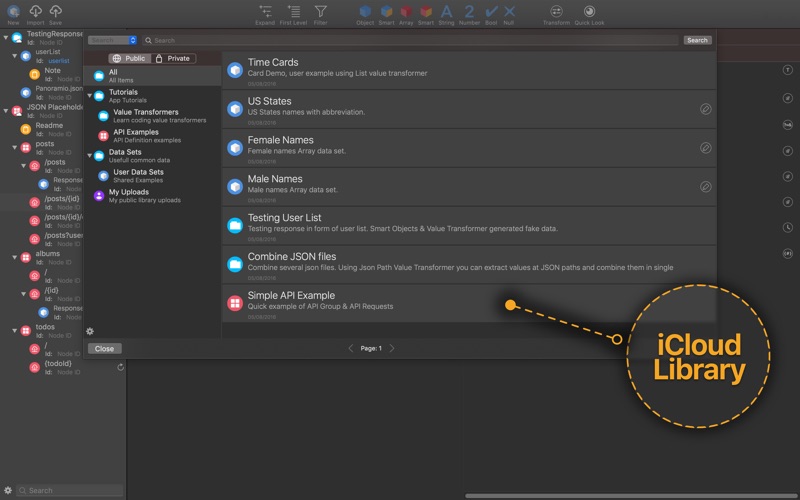Click edit icon on Male Names row
The height and width of the screenshot is (500, 800).
tap(706, 187)
